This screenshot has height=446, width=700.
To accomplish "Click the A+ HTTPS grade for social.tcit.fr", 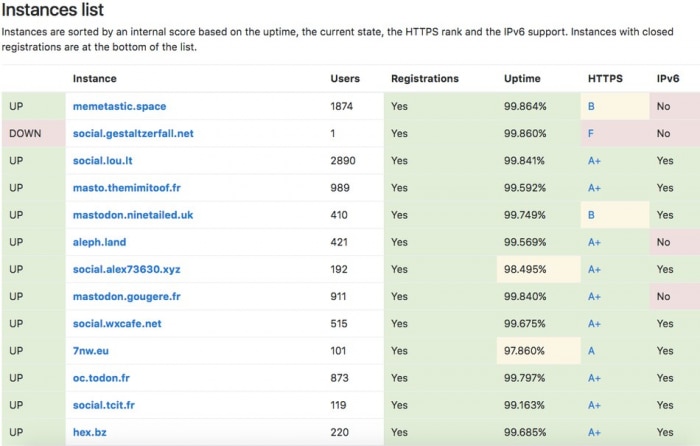I will pos(594,405).
